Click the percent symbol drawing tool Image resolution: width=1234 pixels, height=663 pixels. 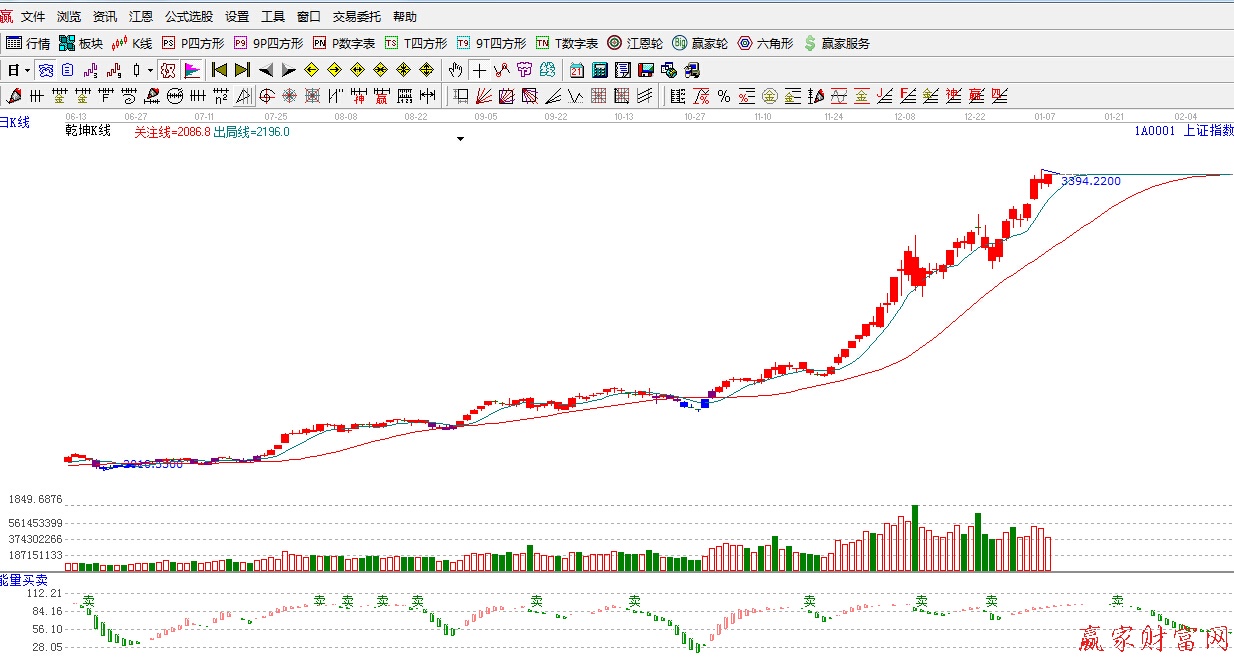tap(724, 96)
